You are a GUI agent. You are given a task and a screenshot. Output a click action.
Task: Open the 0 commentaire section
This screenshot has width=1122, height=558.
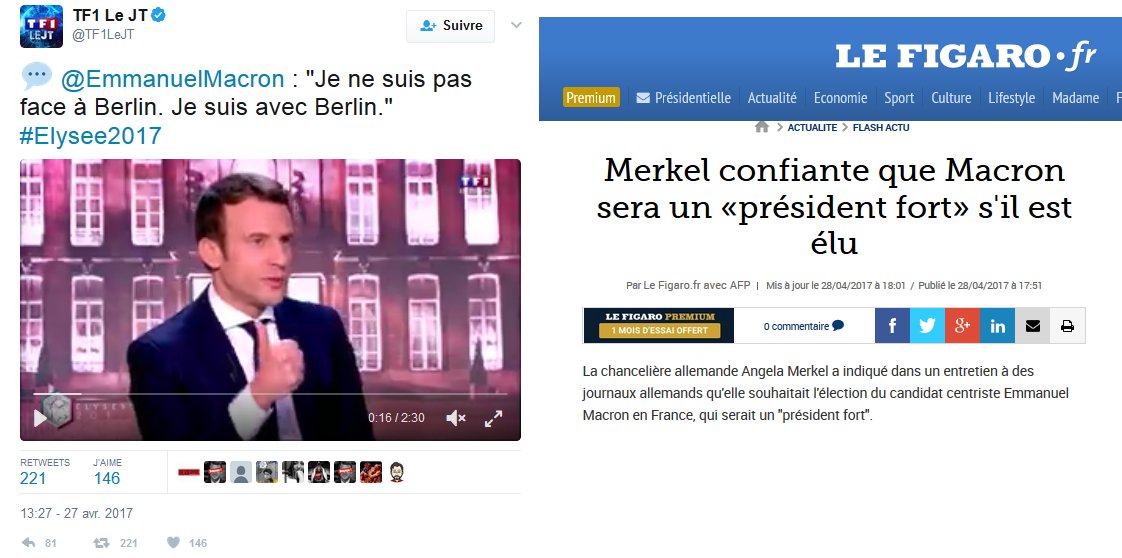click(804, 326)
